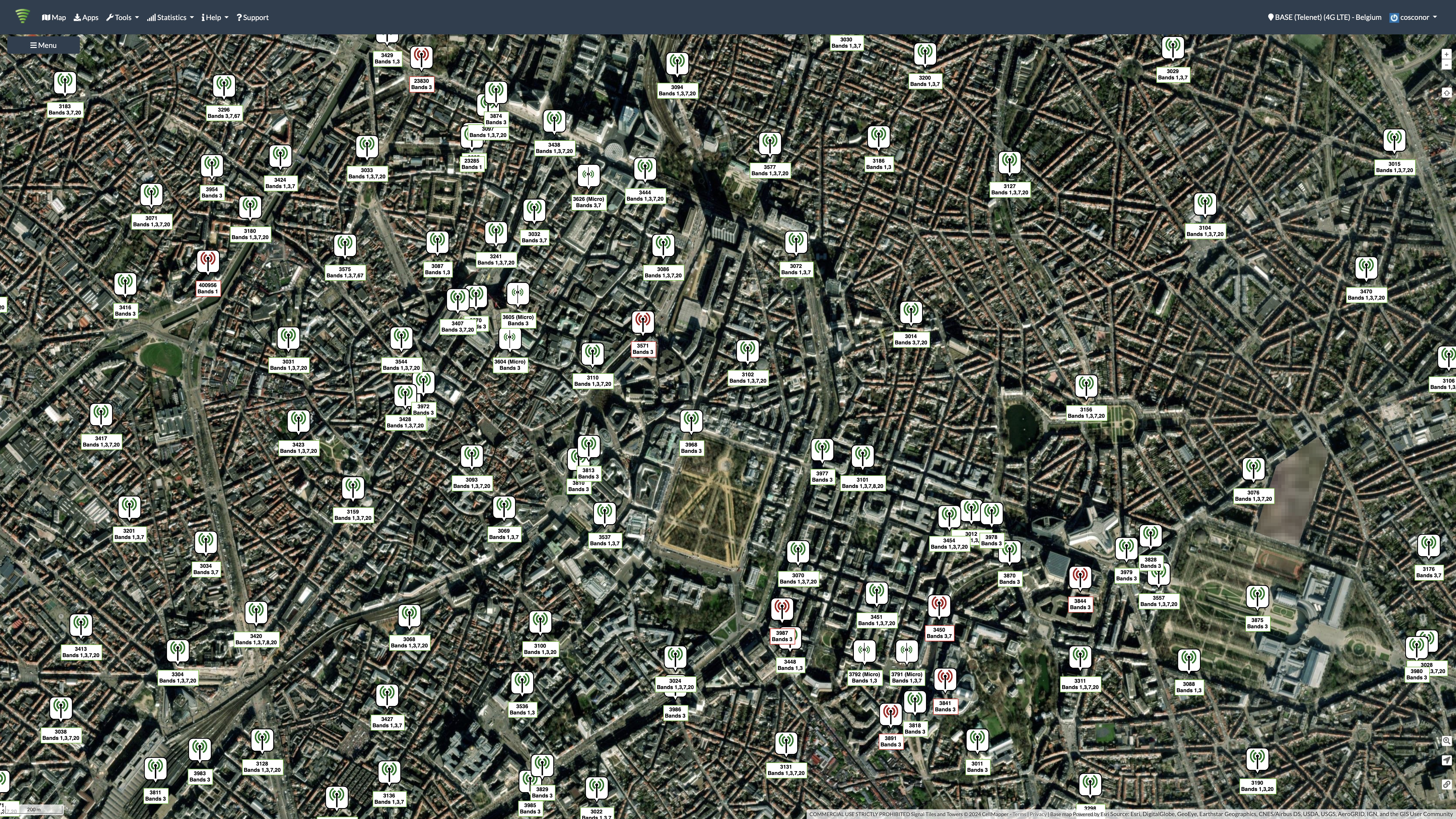Select red tower 3450 marker icon

point(939,607)
